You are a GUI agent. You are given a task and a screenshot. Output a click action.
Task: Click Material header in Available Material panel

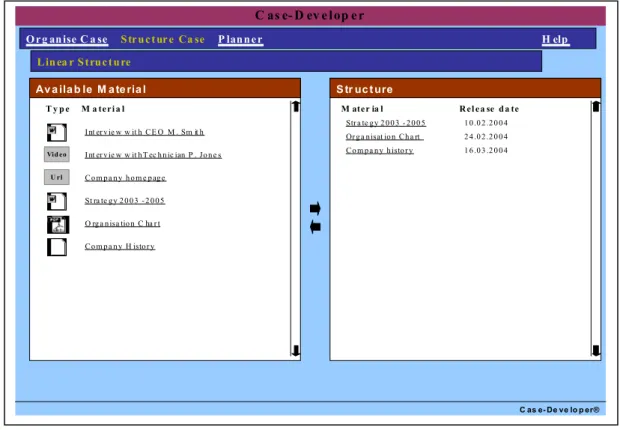[x=103, y=109]
